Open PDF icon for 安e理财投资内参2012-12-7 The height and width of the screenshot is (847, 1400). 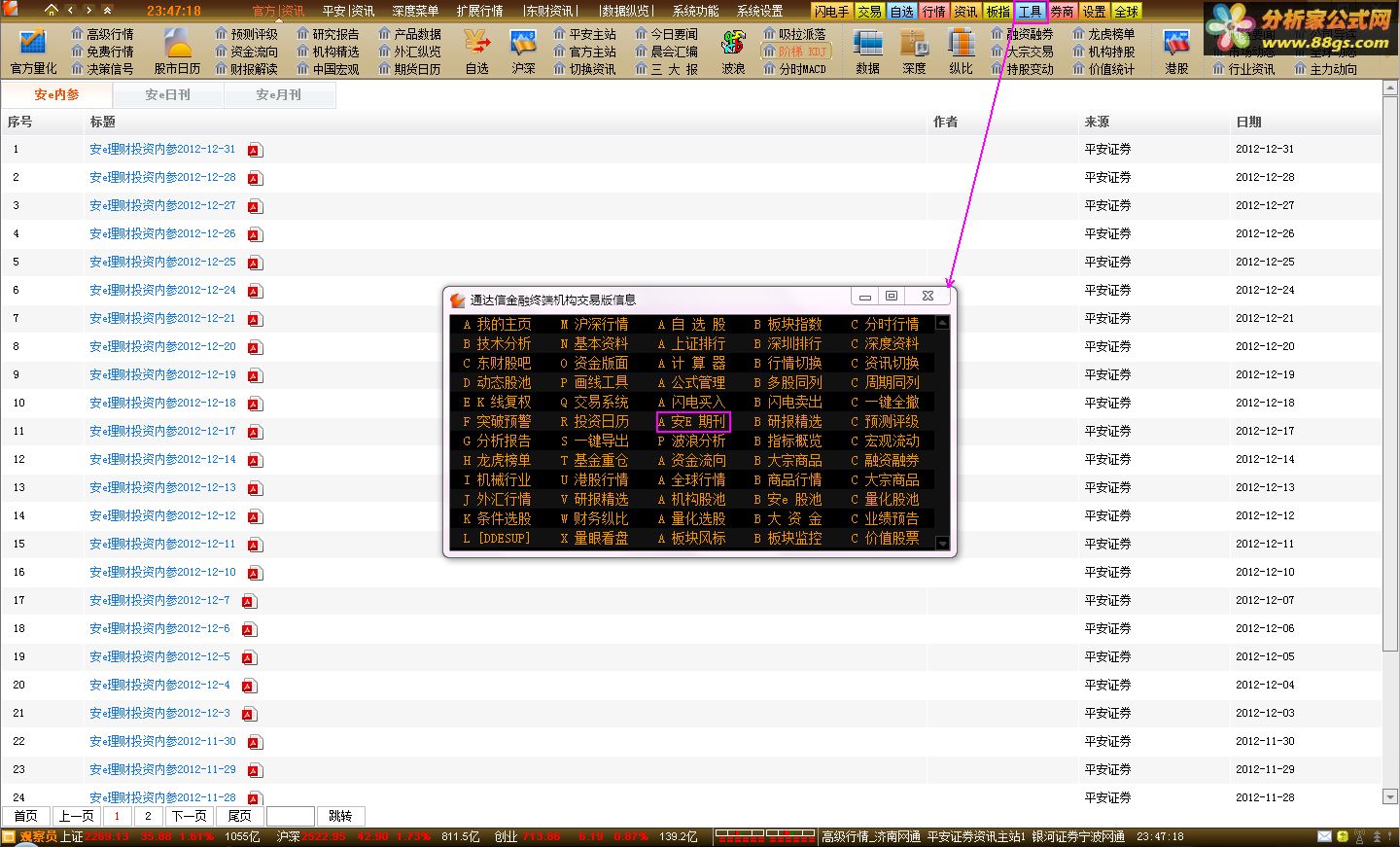click(x=249, y=601)
